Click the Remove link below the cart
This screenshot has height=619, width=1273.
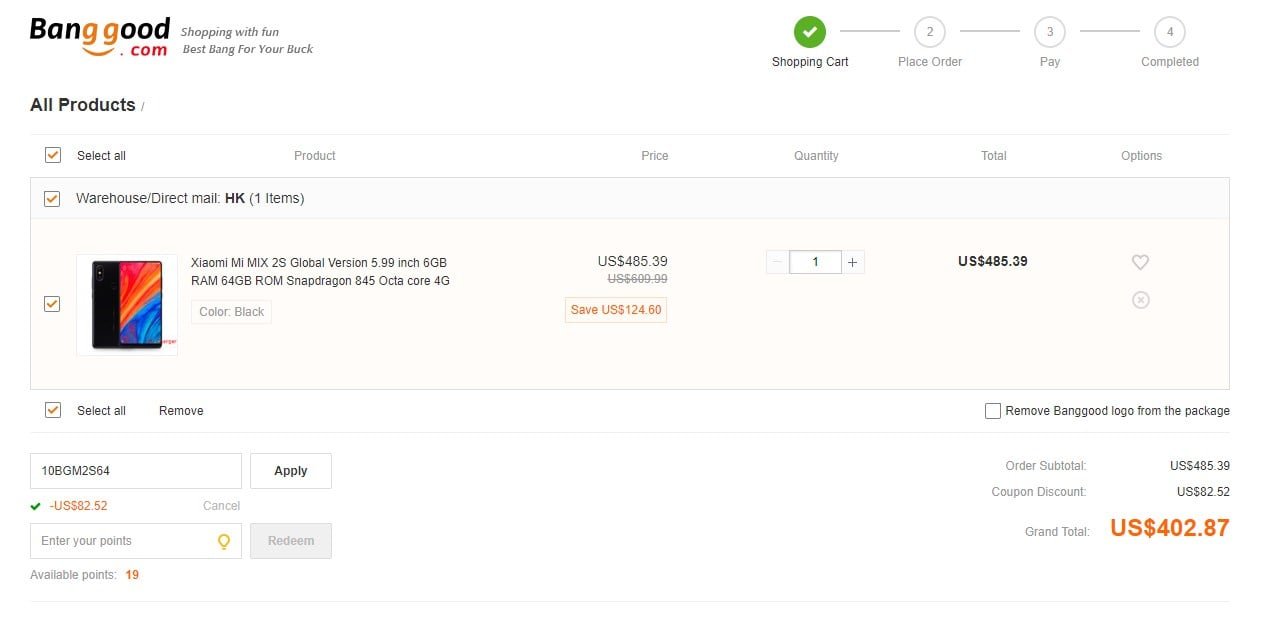(x=181, y=411)
